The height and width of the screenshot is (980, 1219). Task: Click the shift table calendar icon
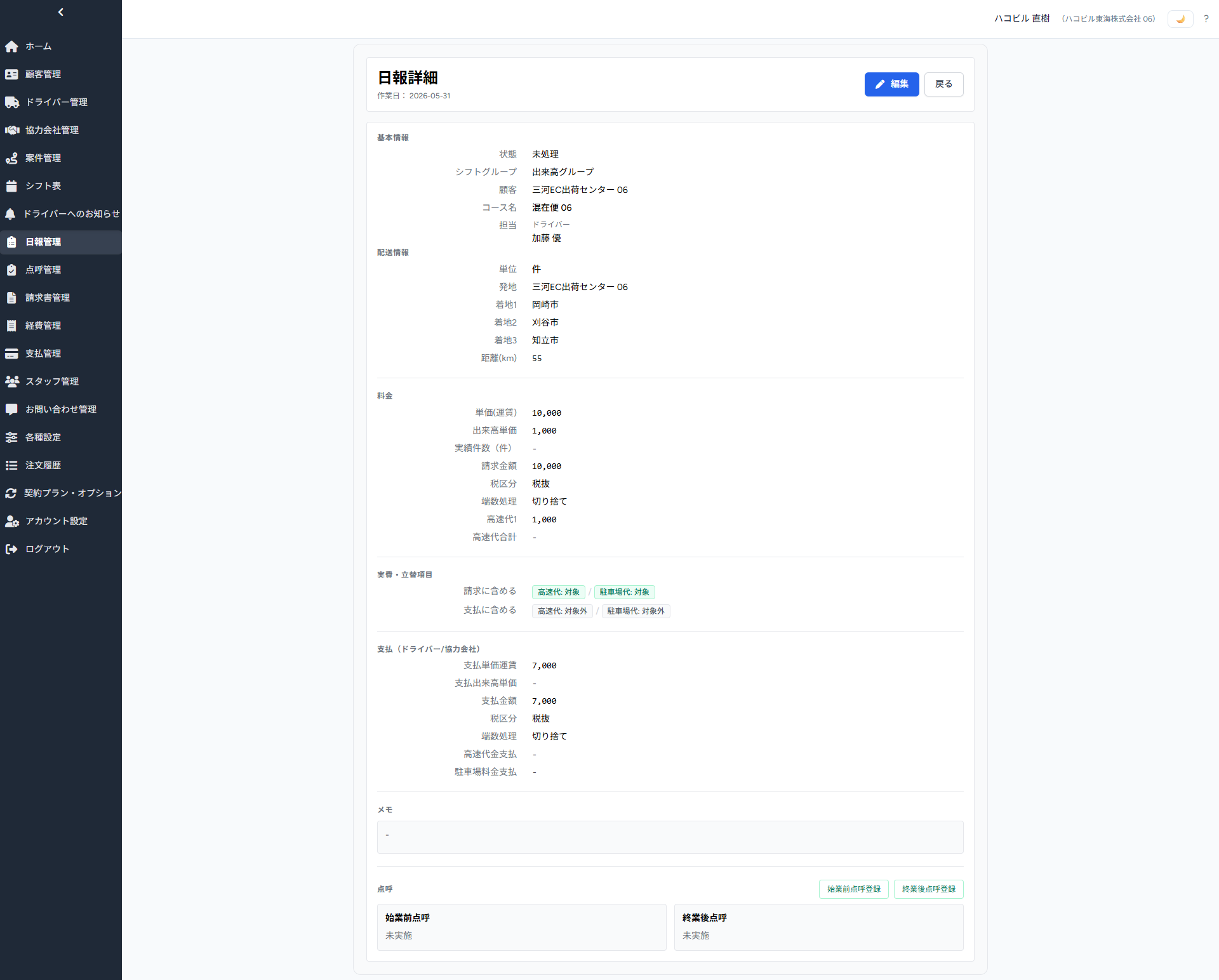click(x=11, y=186)
